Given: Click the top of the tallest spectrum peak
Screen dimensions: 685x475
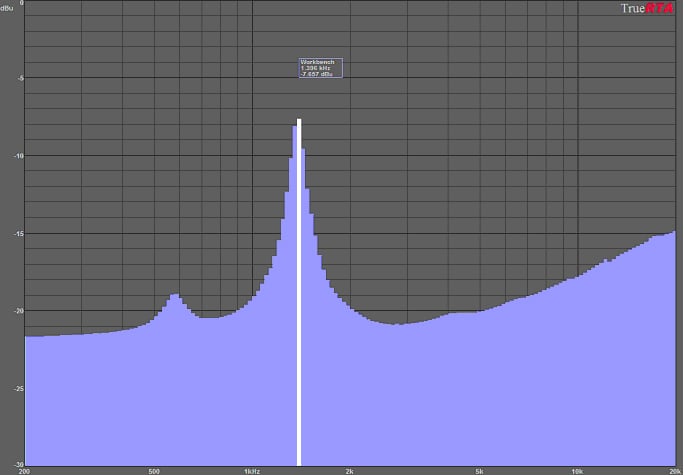Looking at the screenshot, I should [298, 122].
